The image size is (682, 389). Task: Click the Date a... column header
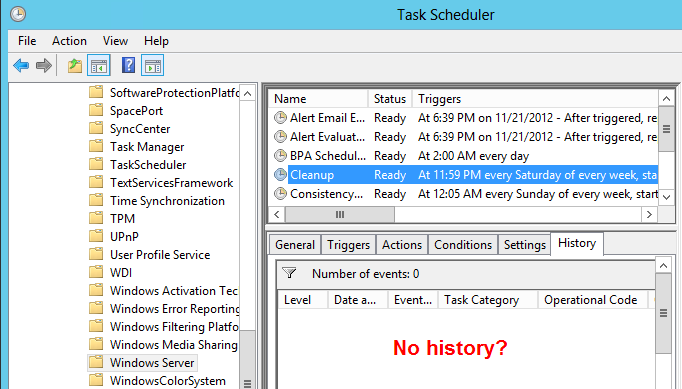pyautogui.click(x=358, y=300)
